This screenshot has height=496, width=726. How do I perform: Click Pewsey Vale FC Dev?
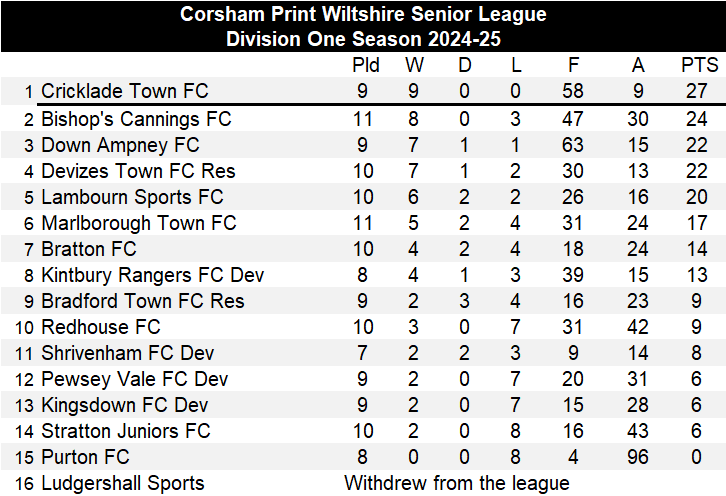click(134, 379)
